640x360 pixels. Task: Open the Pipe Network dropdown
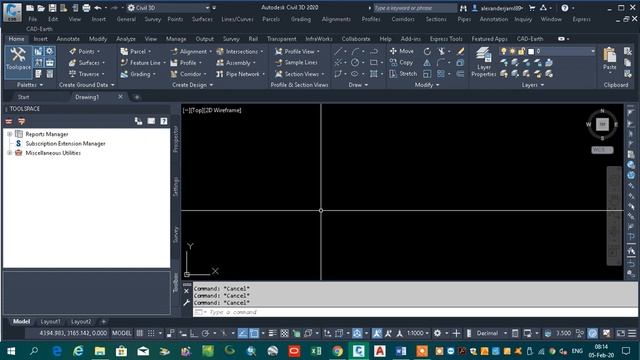241,74
